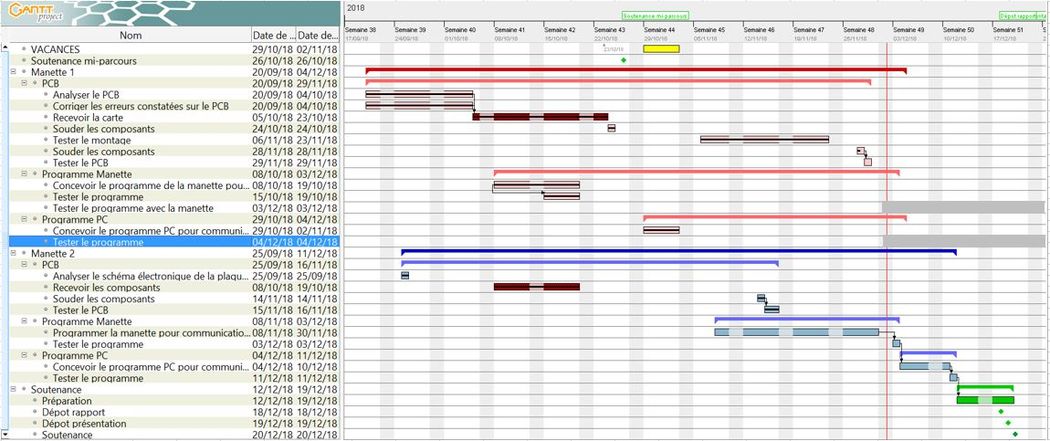Click the Soutenance mi-parcours timeline label
This screenshot has height=441, width=1050.
pos(655,16)
